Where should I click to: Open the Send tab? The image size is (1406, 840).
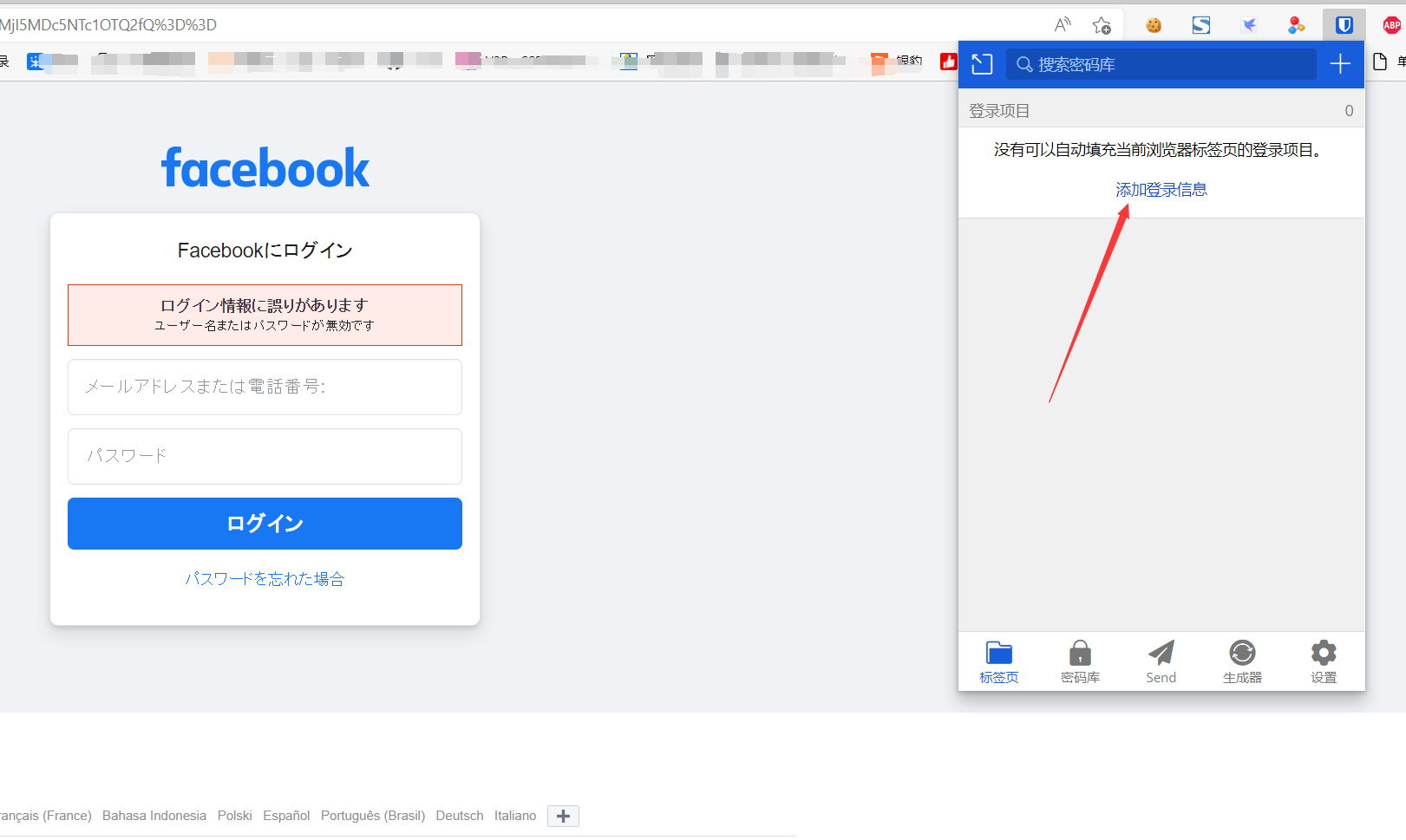pyautogui.click(x=1161, y=662)
